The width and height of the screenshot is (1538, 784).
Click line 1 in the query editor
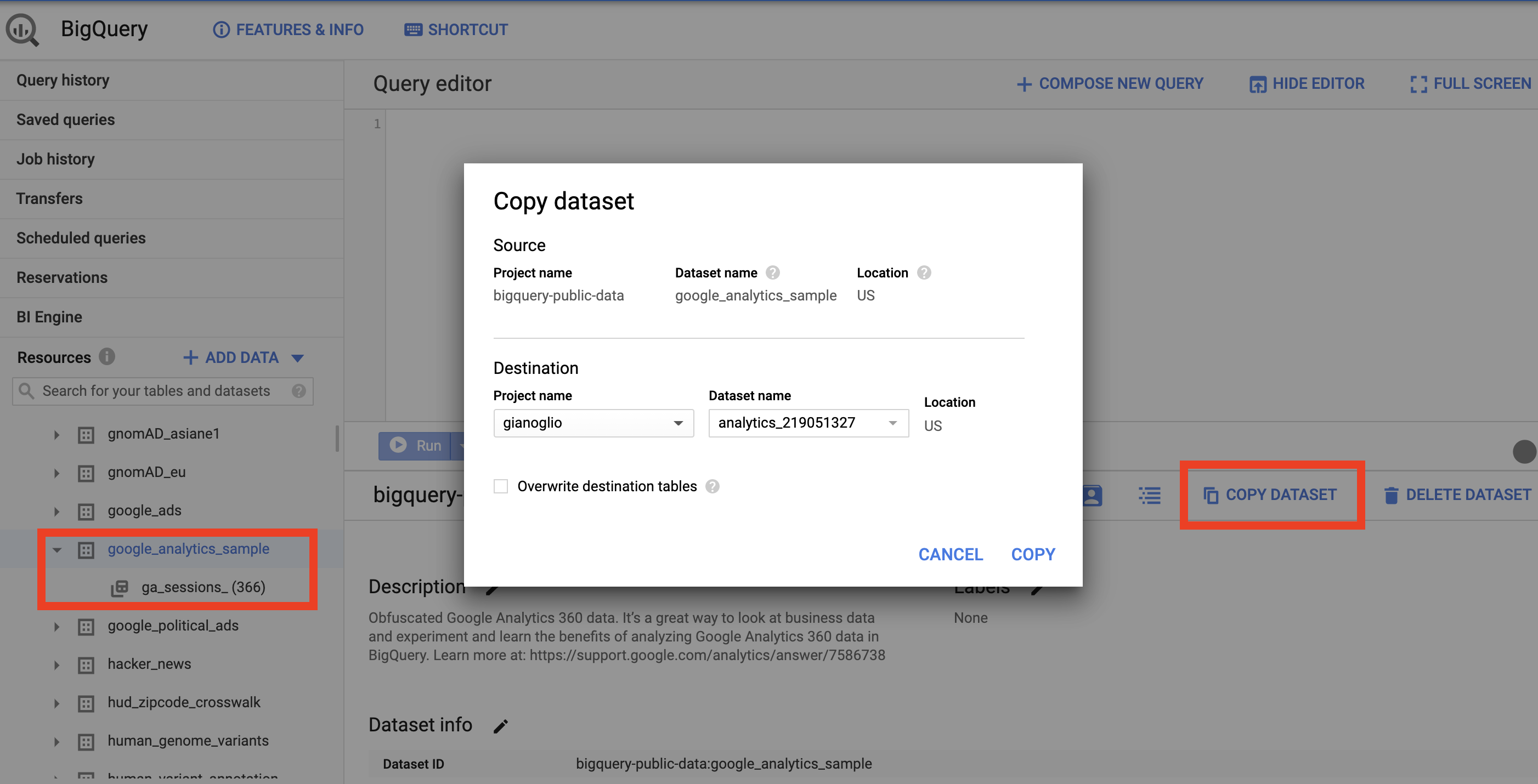coord(377,124)
